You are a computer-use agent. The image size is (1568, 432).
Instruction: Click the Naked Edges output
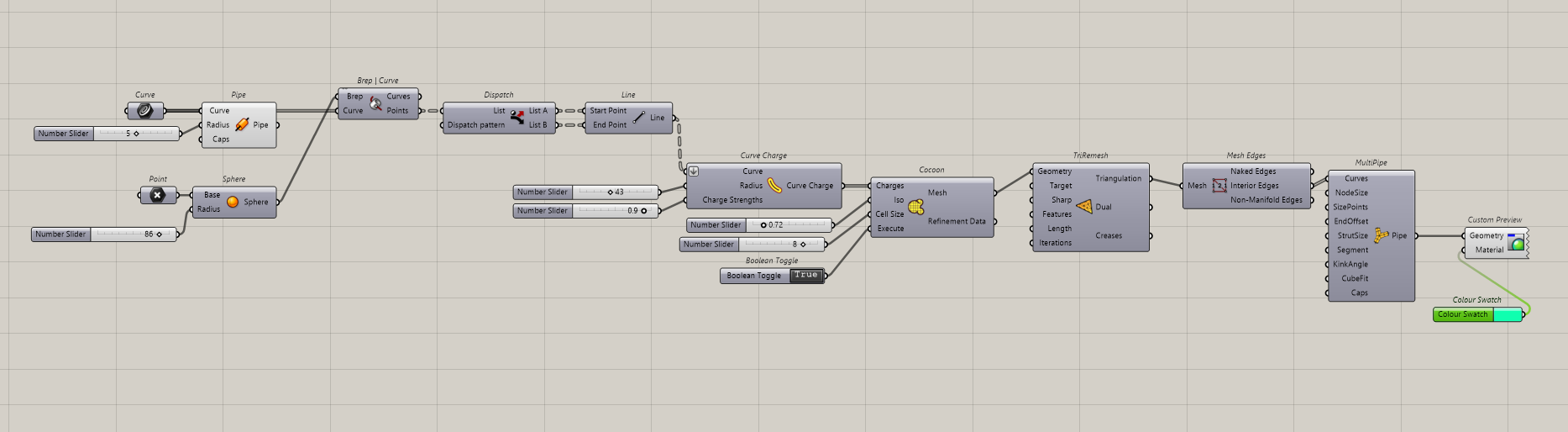click(1253, 171)
